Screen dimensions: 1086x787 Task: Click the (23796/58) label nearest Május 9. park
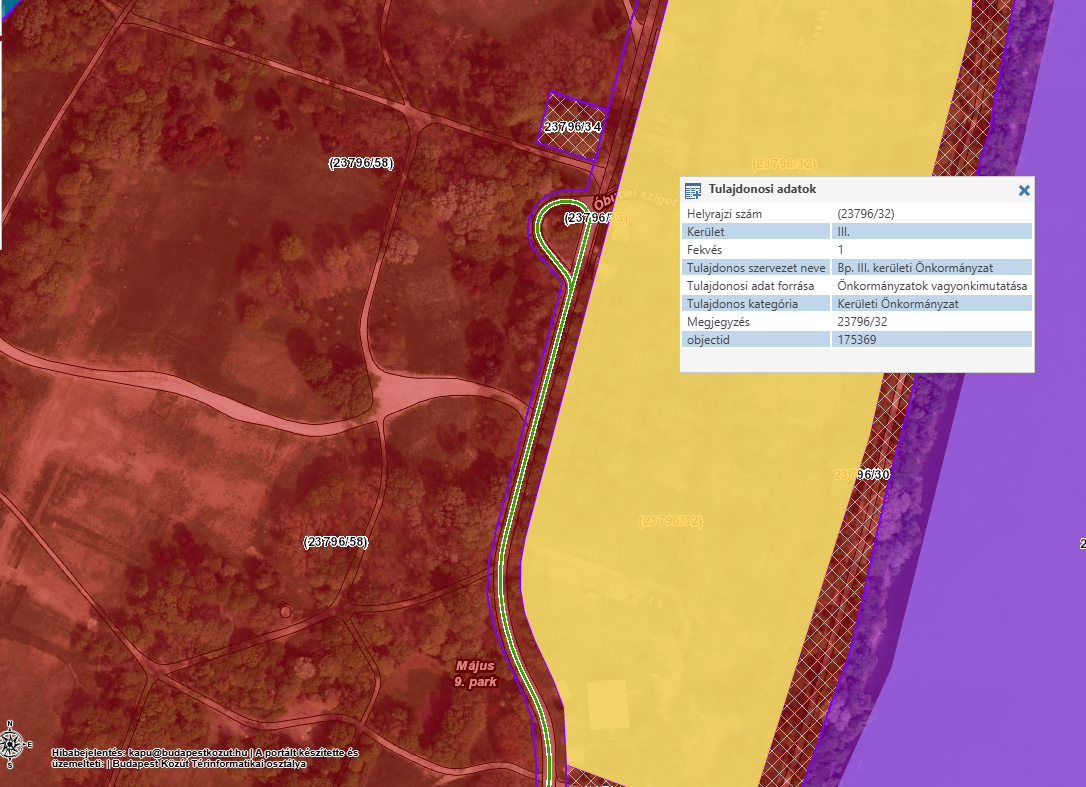(x=335, y=542)
